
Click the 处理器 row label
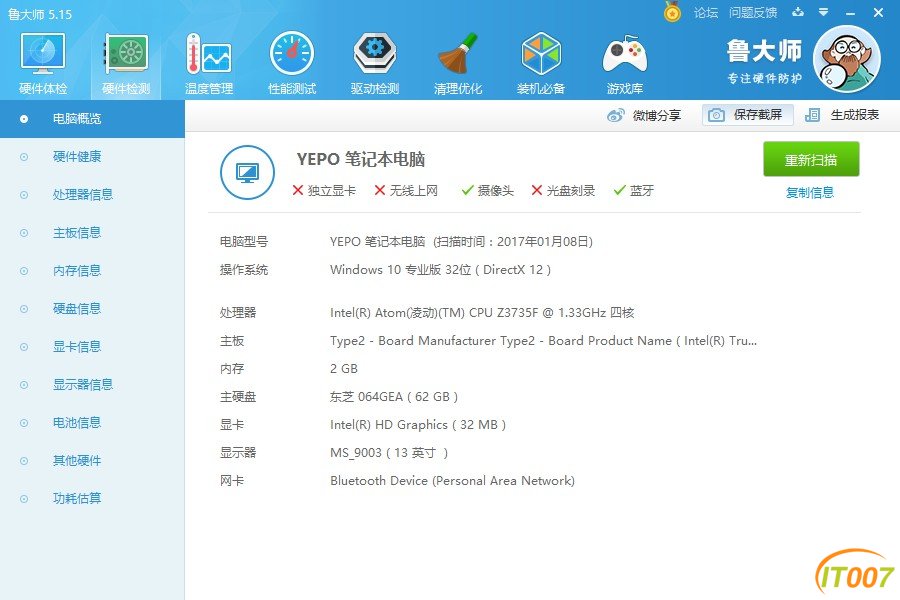tap(238, 313)
